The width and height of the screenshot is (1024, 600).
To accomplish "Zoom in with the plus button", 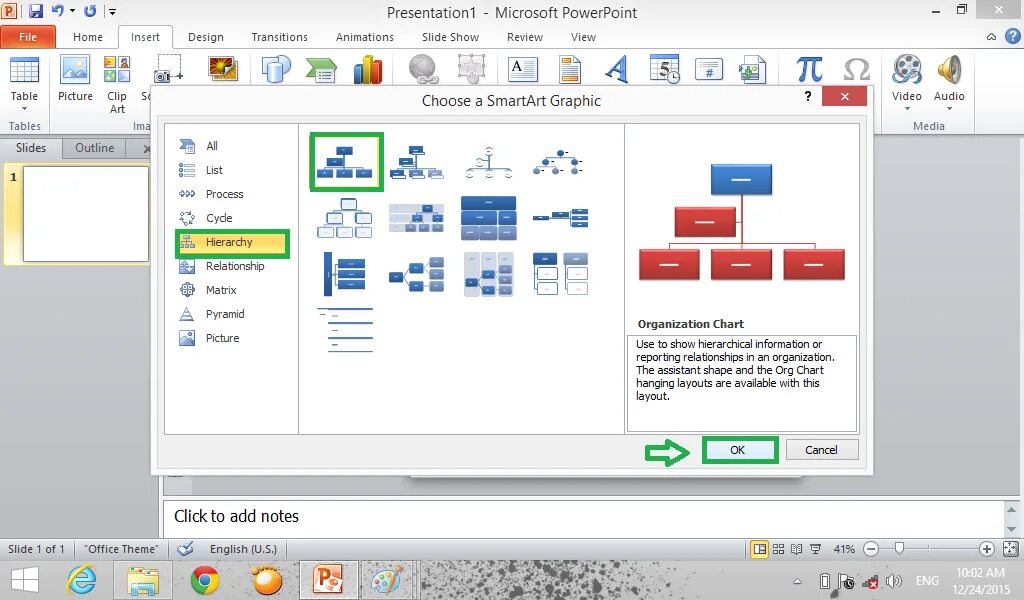I will (986, 549).
